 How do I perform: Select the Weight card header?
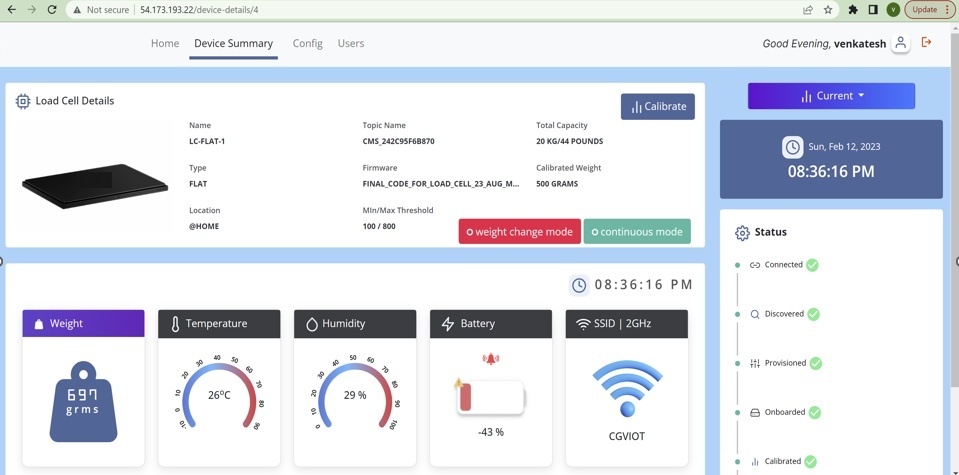83,324
